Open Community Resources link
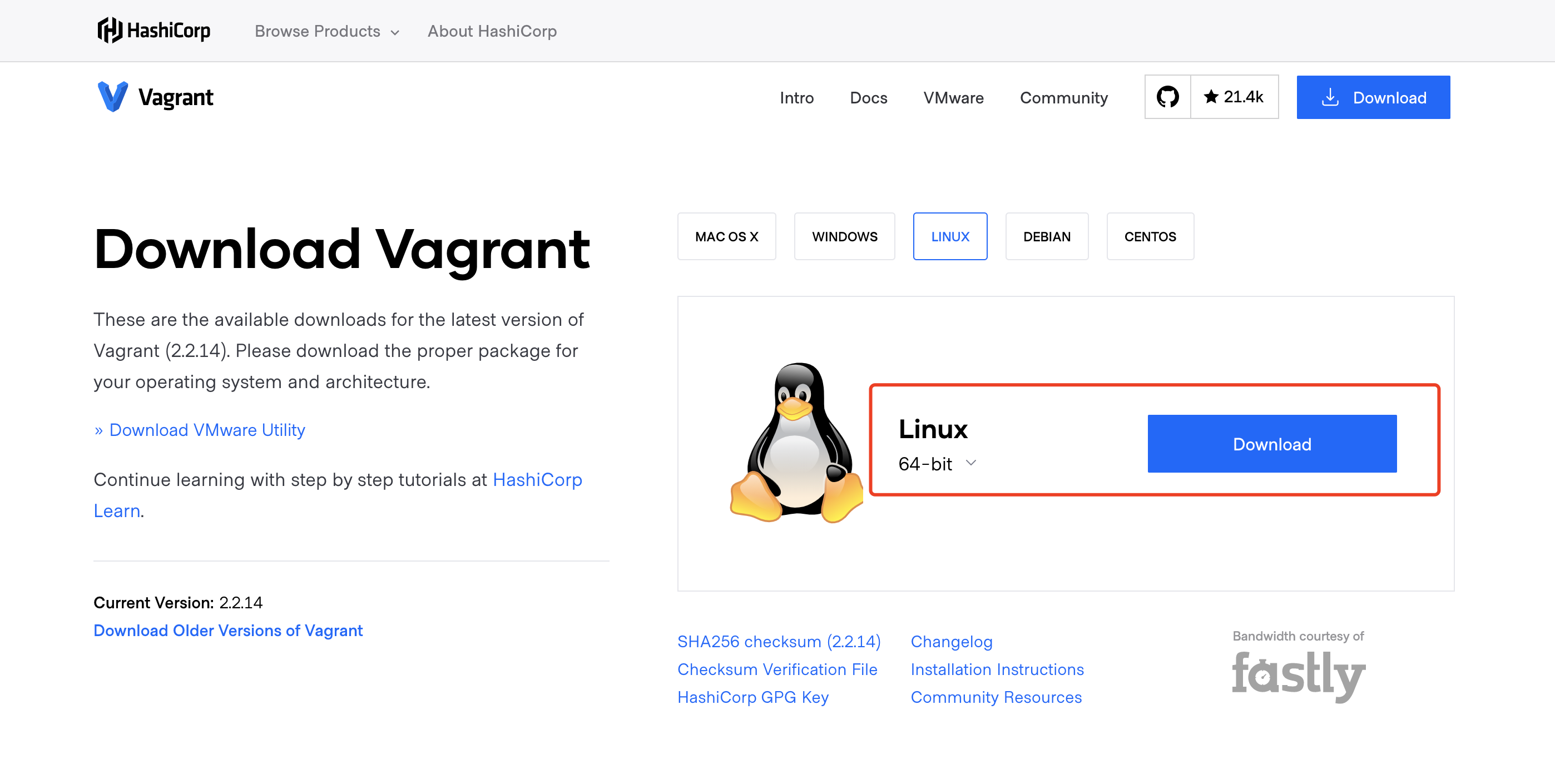Viewport: 1555px width, 784px height. click(x=996, y=697)
